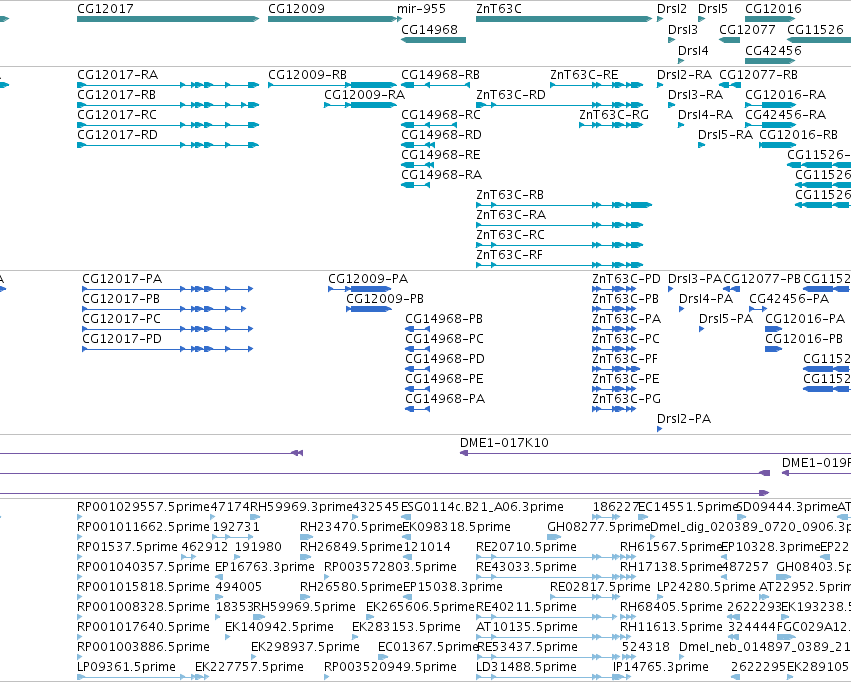
Task: Select transcript CG12017-RD
Action: pos(117,135)
